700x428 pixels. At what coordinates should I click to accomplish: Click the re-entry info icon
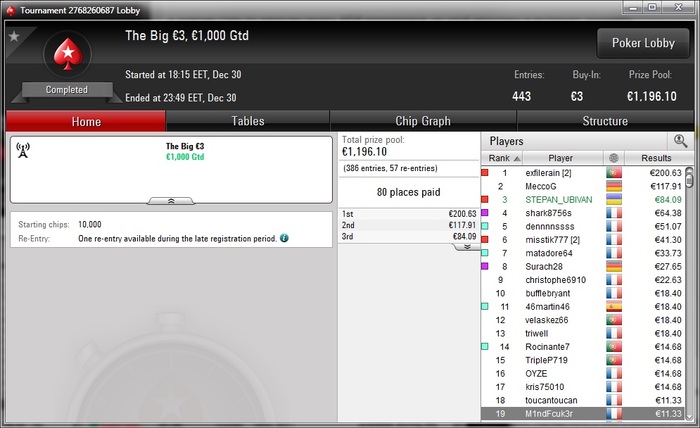(x=284, y=238)
